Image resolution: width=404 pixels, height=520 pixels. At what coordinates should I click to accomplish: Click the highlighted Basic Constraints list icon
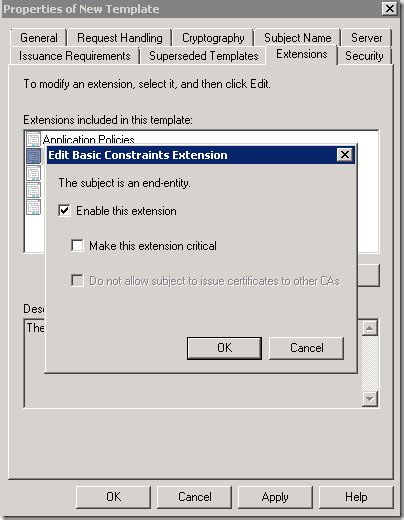pos(33,156)
